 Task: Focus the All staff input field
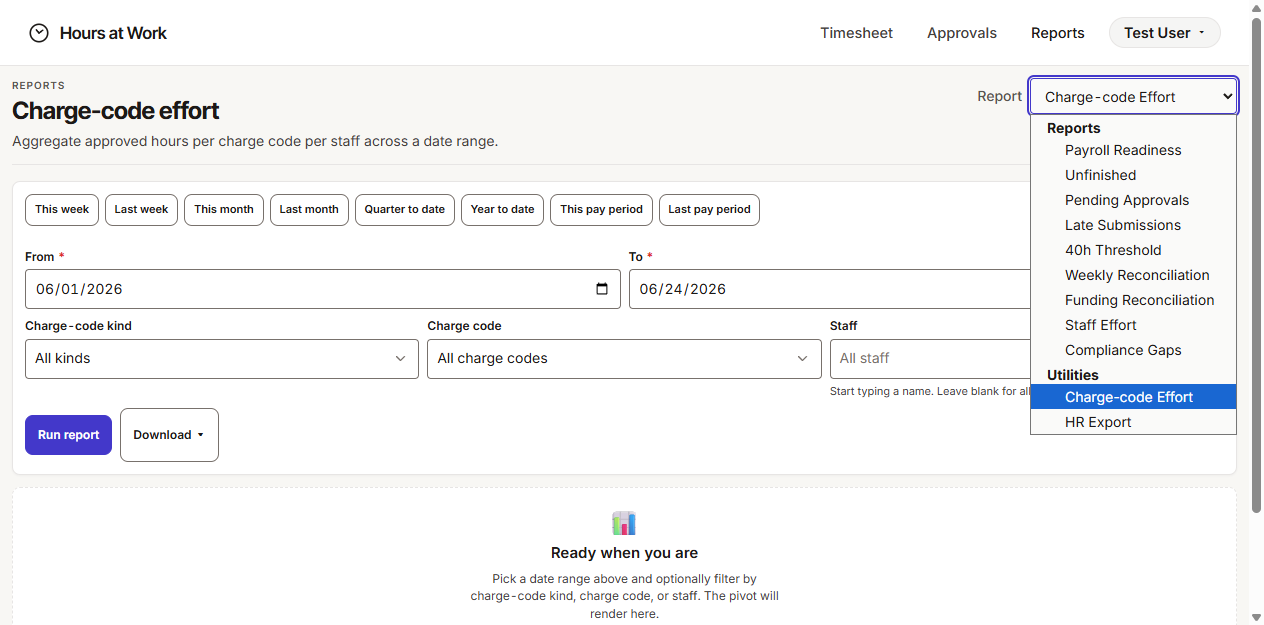[930, 358]
